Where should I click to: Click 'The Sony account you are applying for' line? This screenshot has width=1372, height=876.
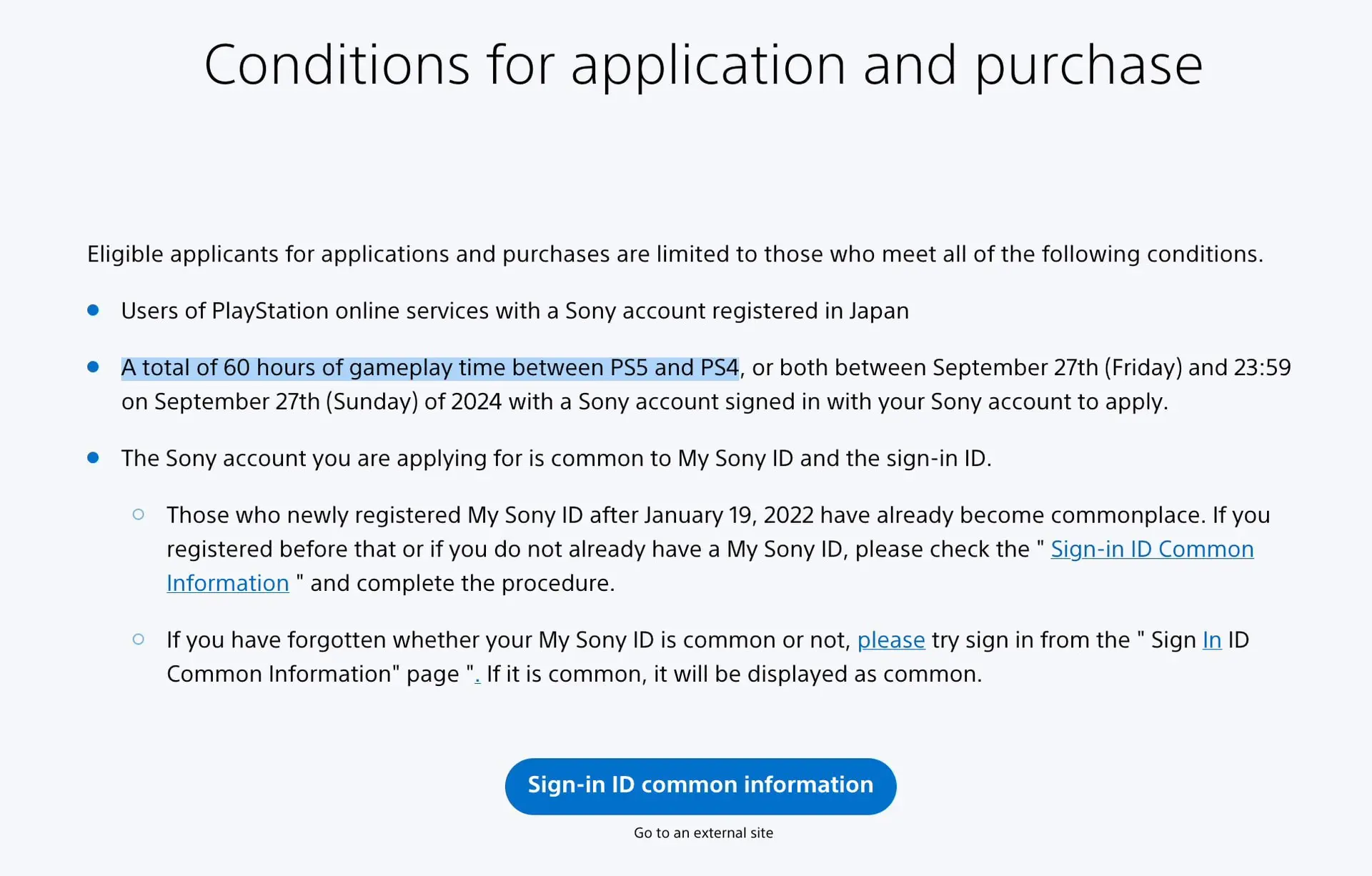[556, 458]
